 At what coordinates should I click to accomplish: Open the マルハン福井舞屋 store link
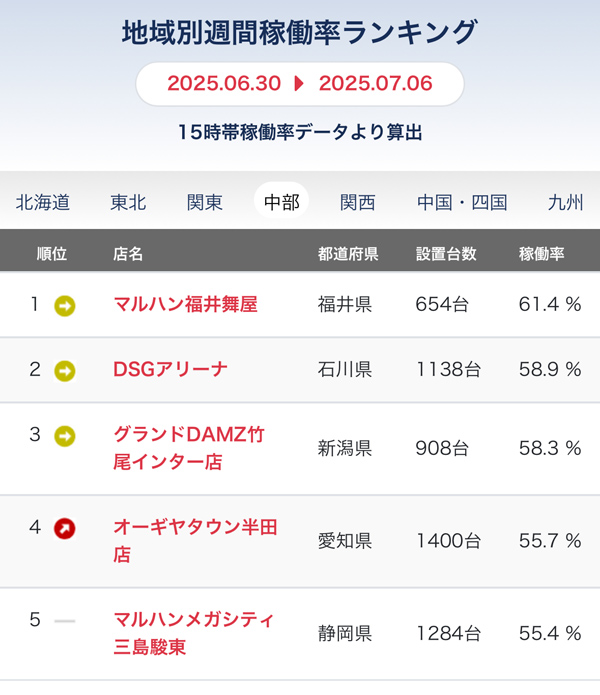[186, 305]
